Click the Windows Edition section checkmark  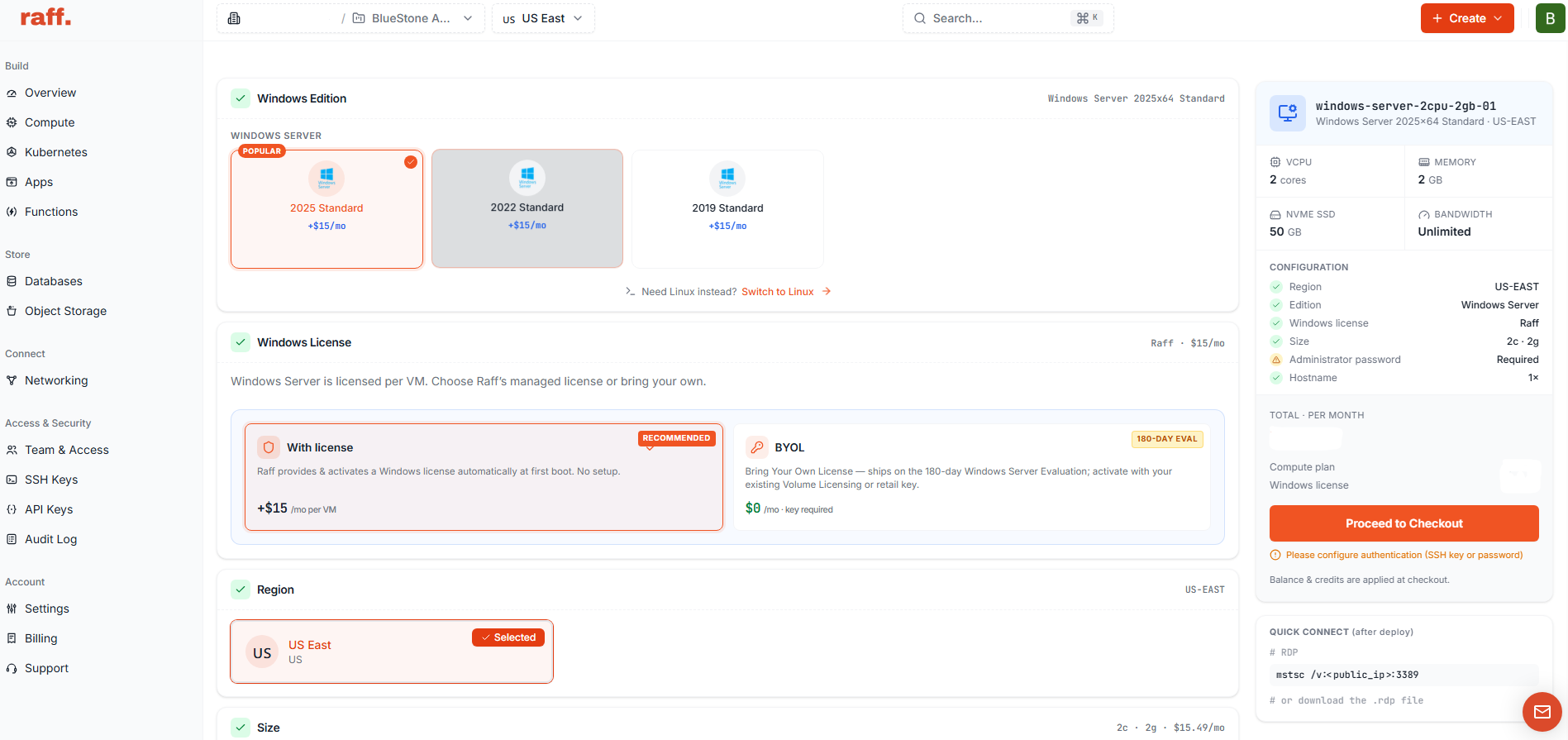pyautogui.click(x=241, y=98)
